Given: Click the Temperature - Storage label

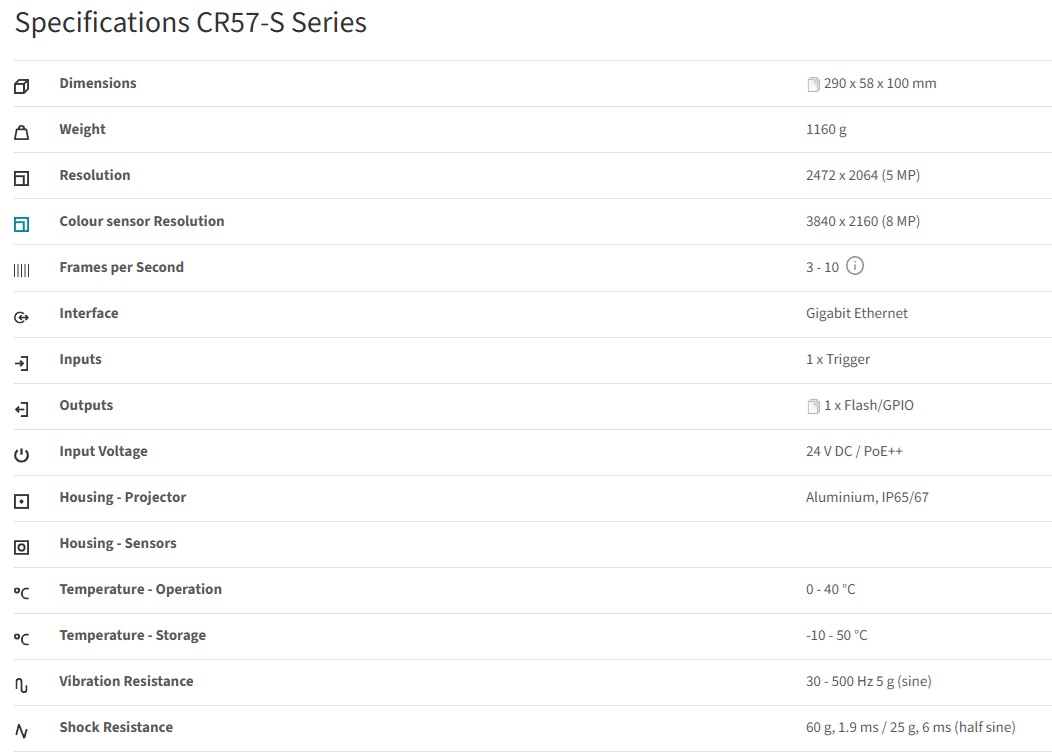Looking at the screenshot, I should tap(132, 635).
